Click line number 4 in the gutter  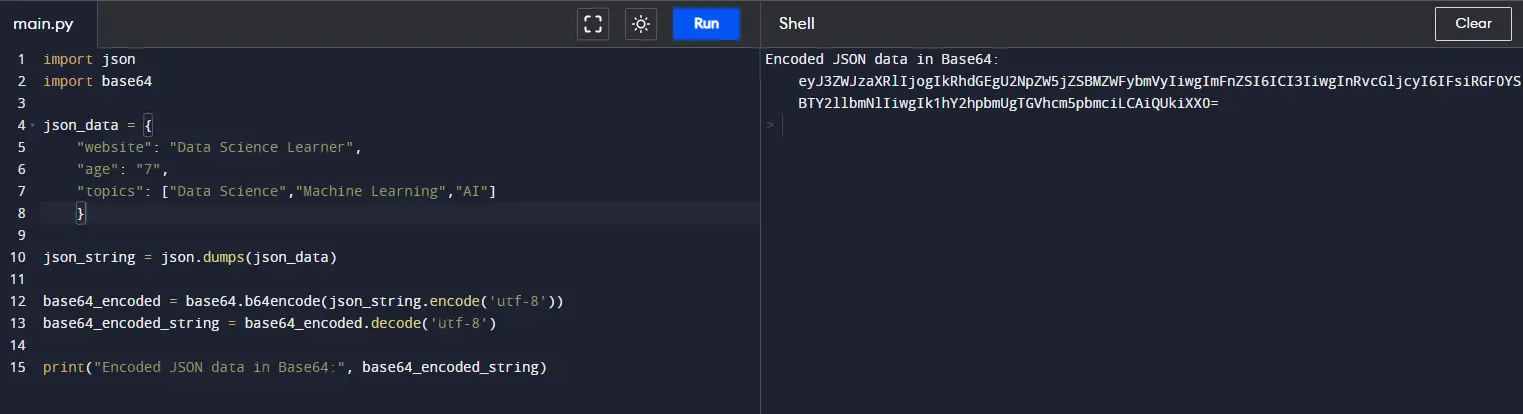20,126
